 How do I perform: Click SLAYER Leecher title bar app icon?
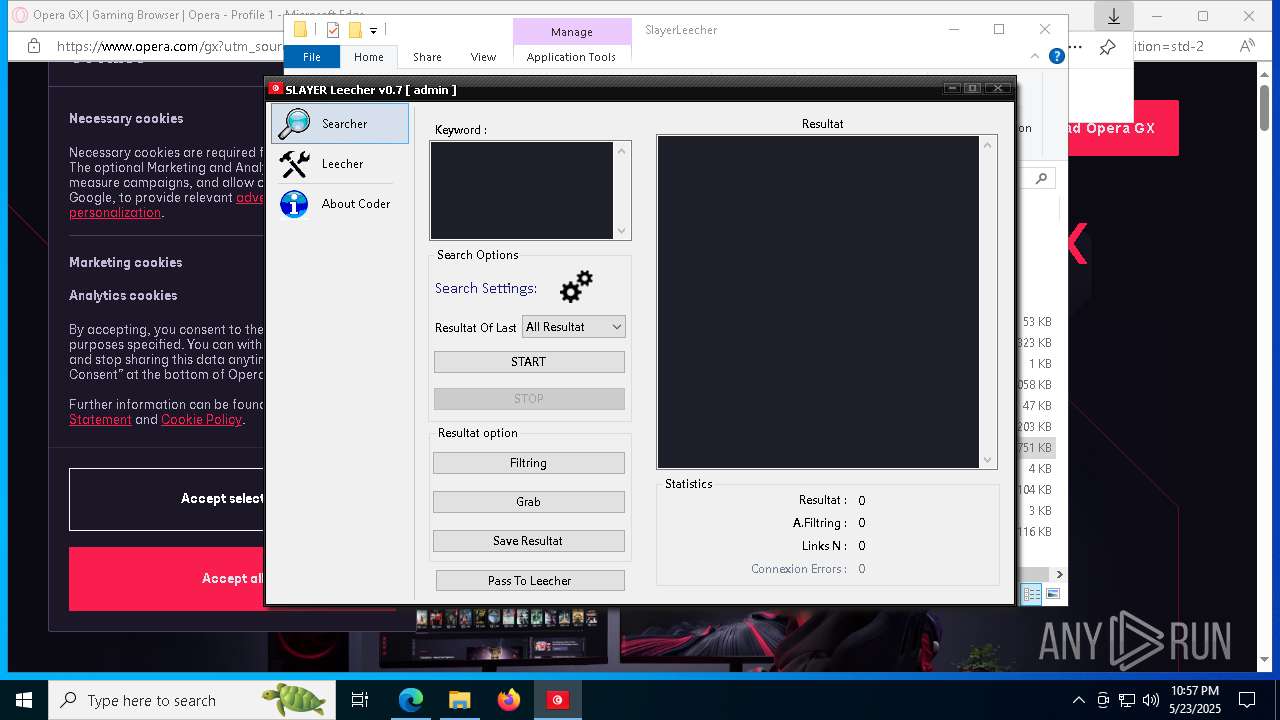[276, 89]
